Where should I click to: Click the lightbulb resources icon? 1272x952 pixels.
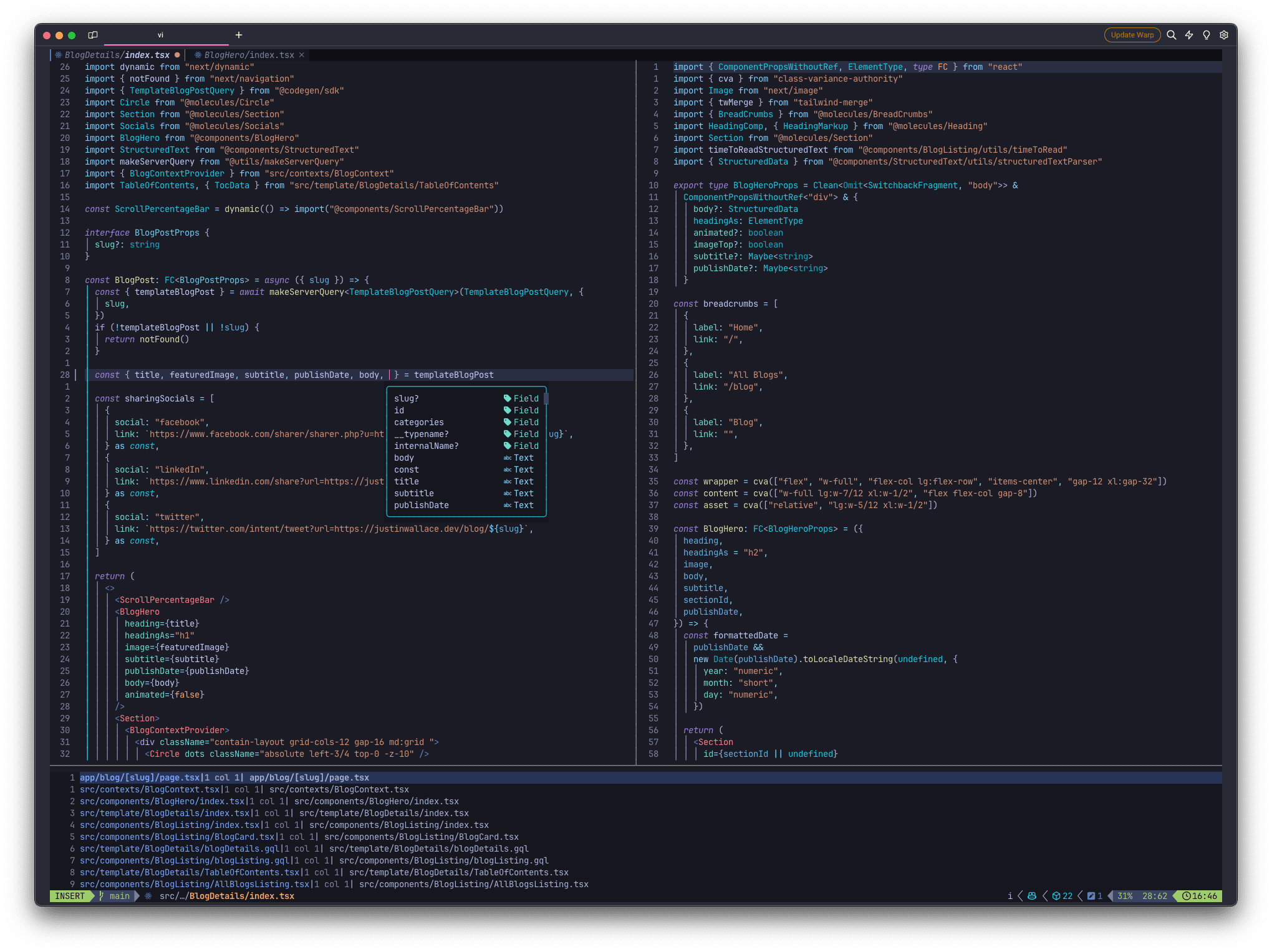pyautogui.click(x=1207, y=35)
